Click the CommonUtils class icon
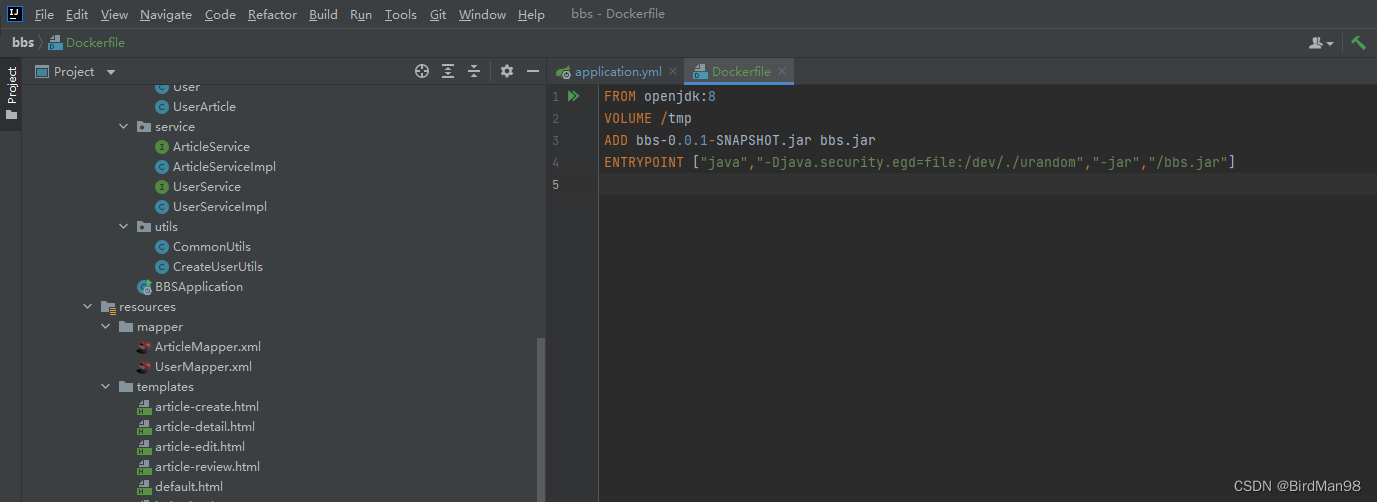 coord(162,247)
